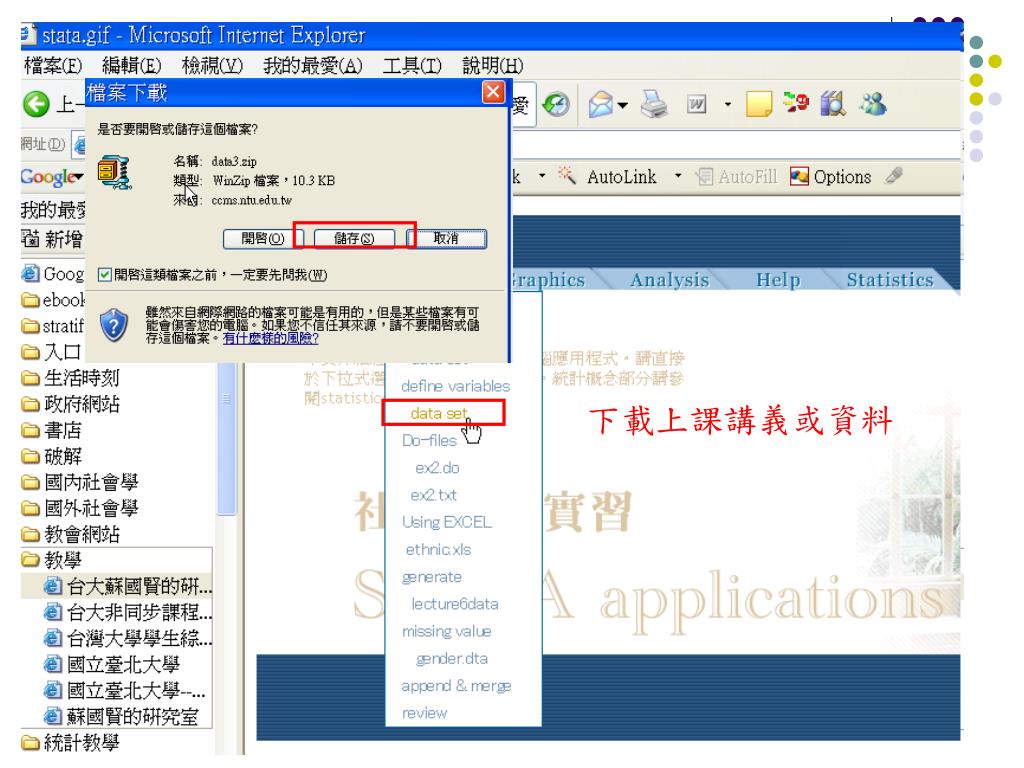This screenshot has width=1024, height=768.
Task: Open the Help tab on the webpage
Action: [778, 280]
